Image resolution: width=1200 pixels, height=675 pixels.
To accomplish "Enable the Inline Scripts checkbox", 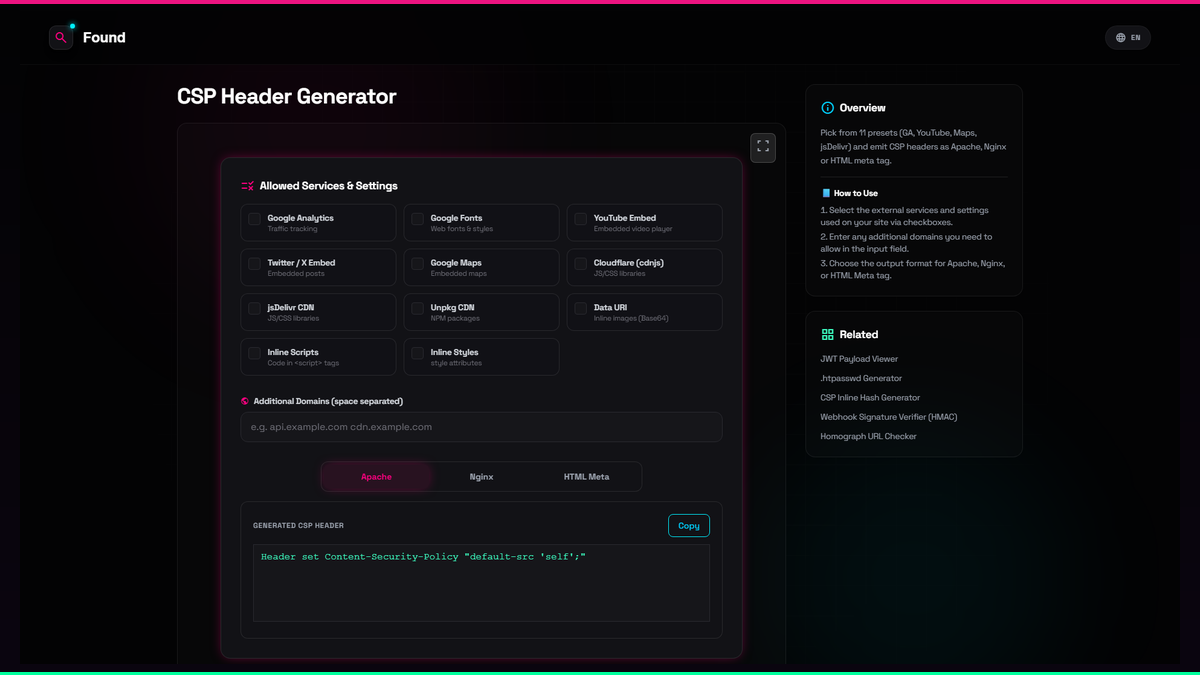I will coord(255,353).
